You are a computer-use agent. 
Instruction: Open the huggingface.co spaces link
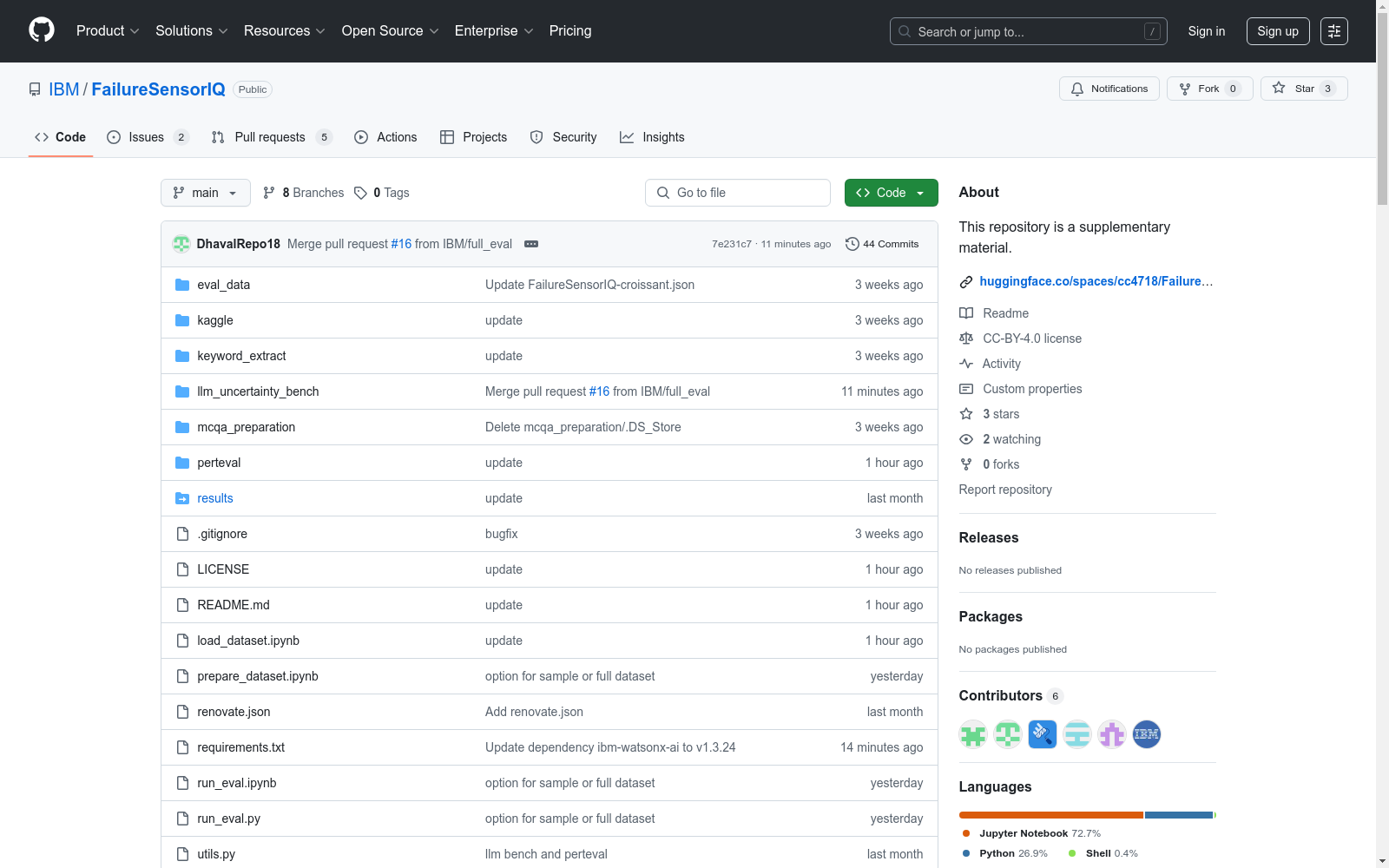[1096, 281]
